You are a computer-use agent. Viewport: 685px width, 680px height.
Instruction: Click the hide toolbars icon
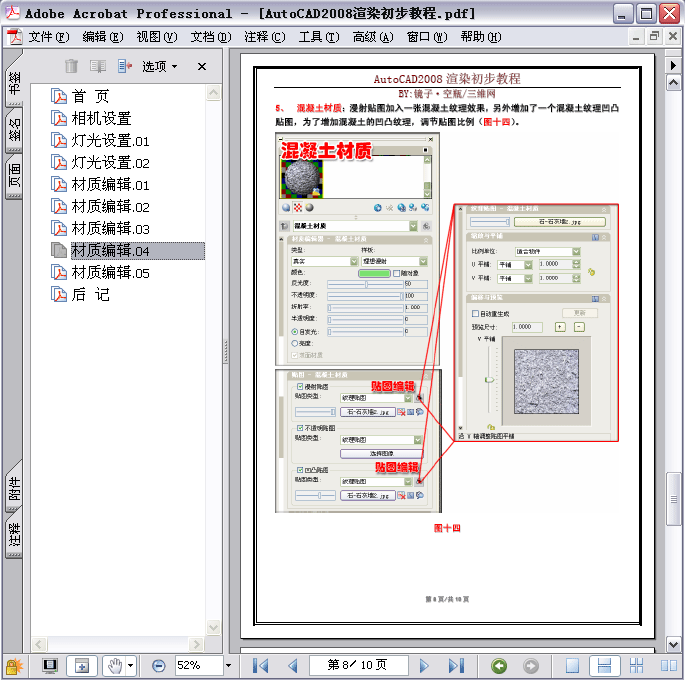click(x=82, y=666)
